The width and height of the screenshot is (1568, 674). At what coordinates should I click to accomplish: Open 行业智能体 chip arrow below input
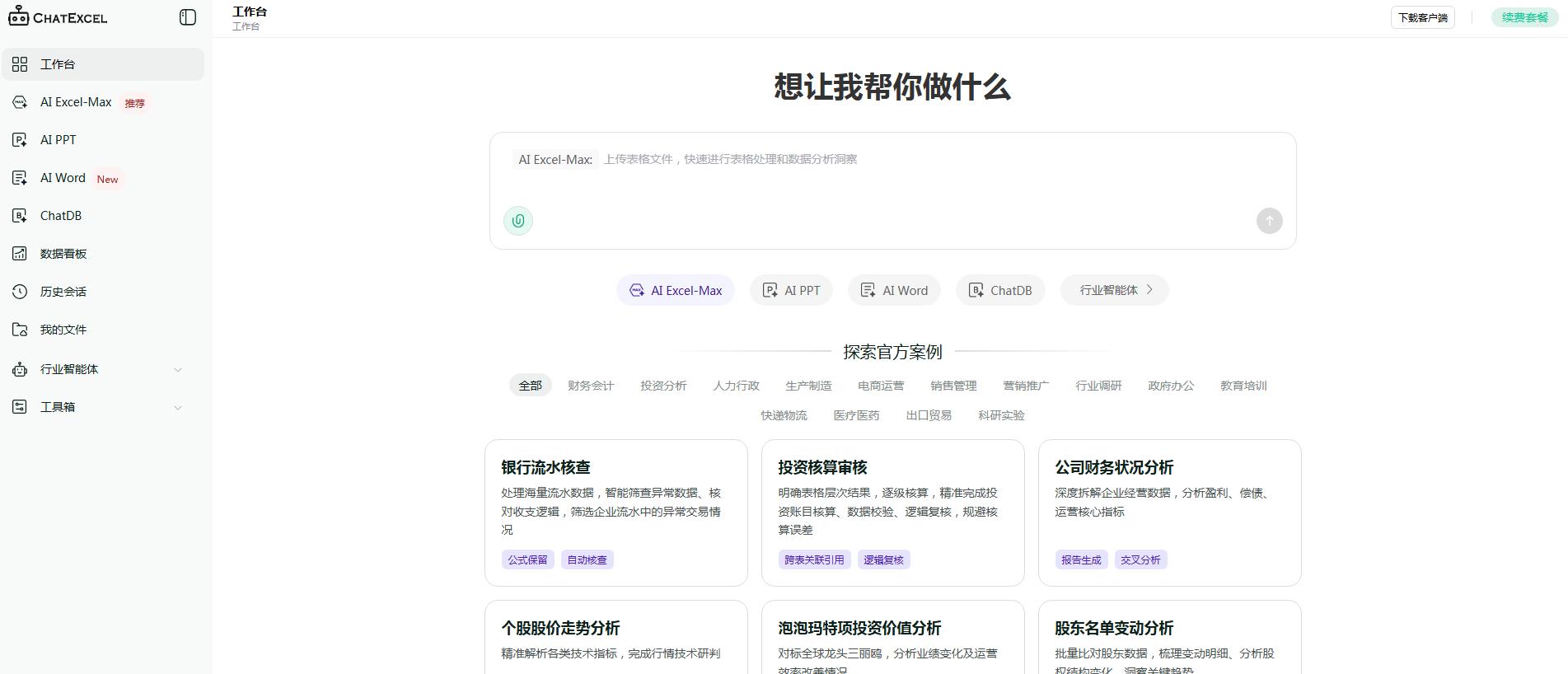1149,290
